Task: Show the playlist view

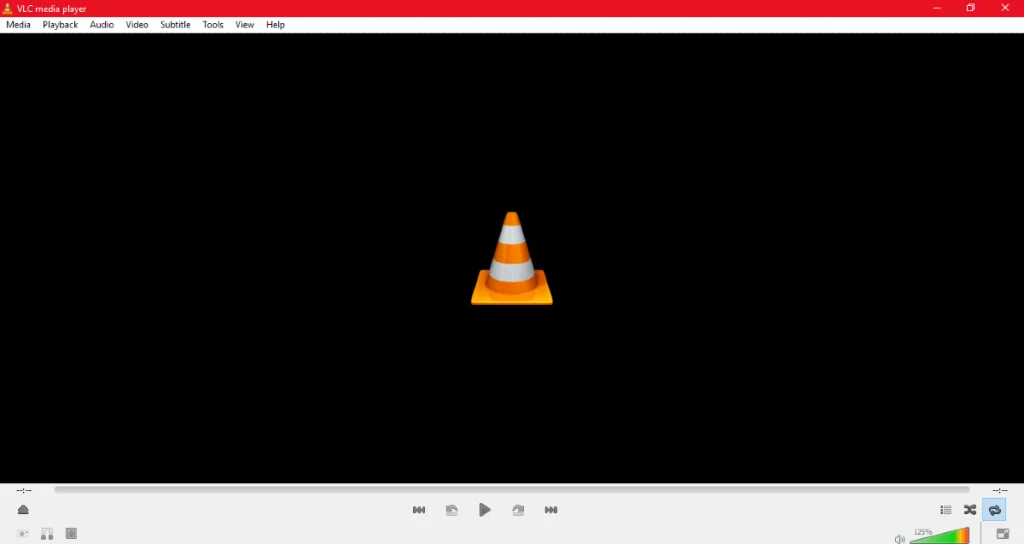Action: pos(945,510)
